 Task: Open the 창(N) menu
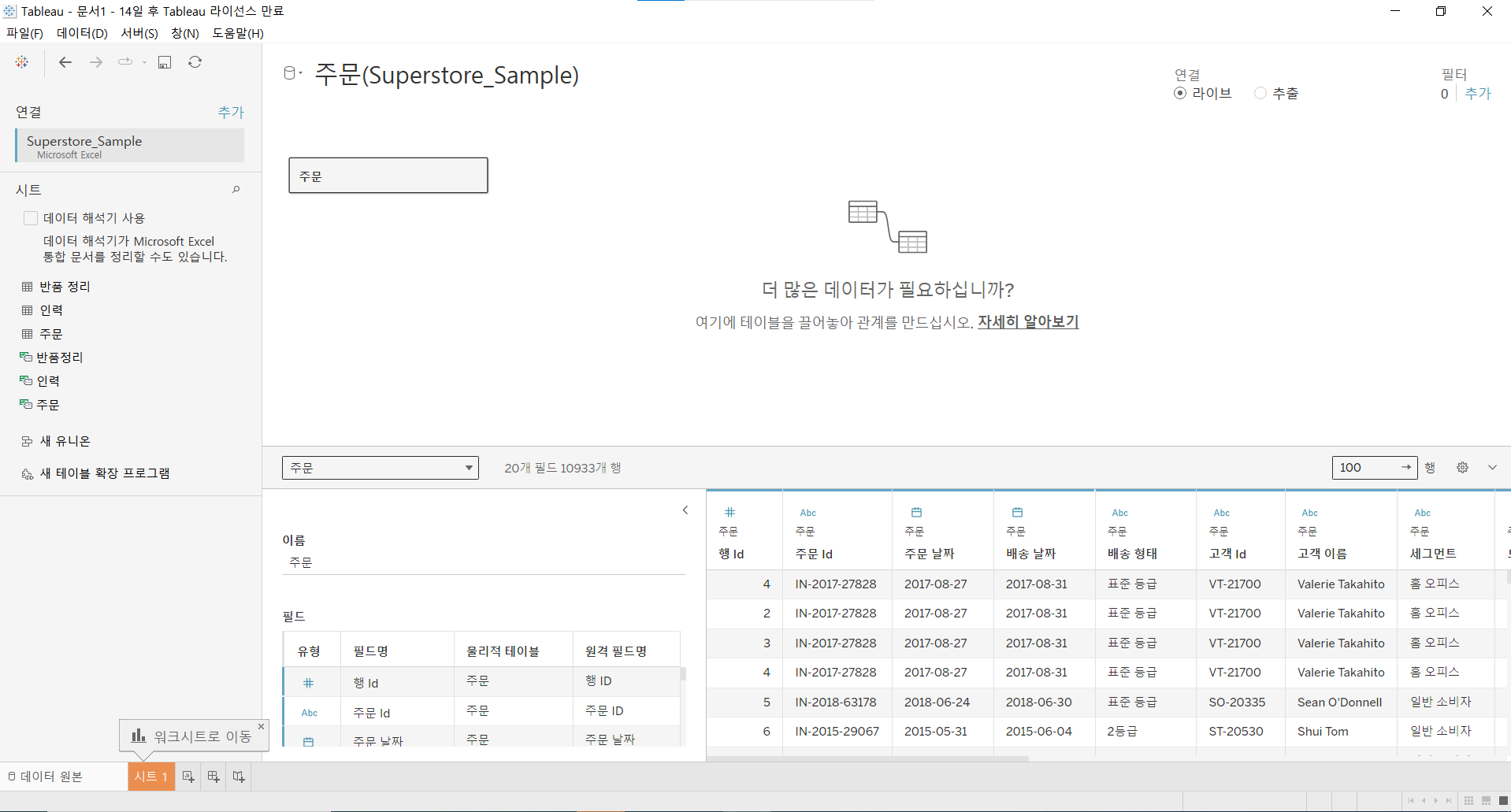[185, 33]
